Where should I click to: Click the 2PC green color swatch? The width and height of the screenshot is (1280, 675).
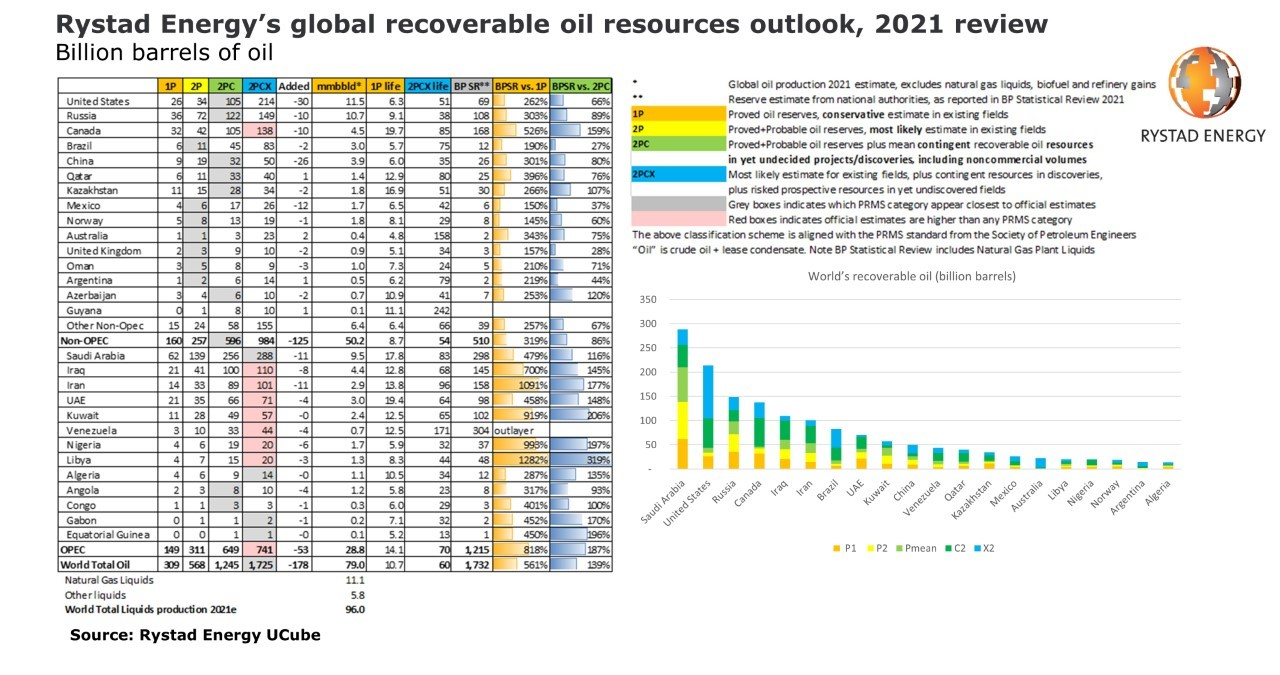point(680,143)
